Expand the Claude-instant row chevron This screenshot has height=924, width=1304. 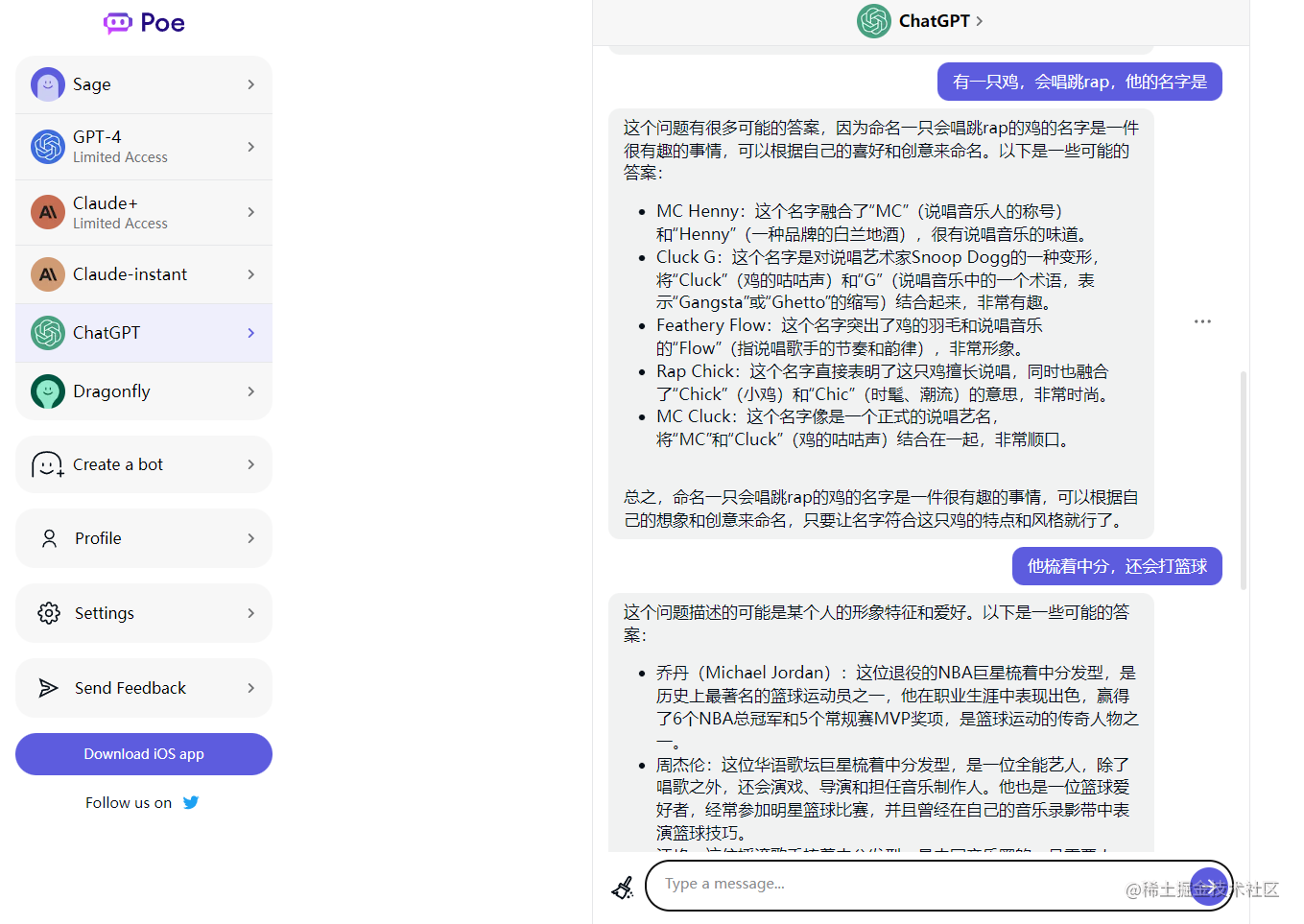(x=251, y=274)
